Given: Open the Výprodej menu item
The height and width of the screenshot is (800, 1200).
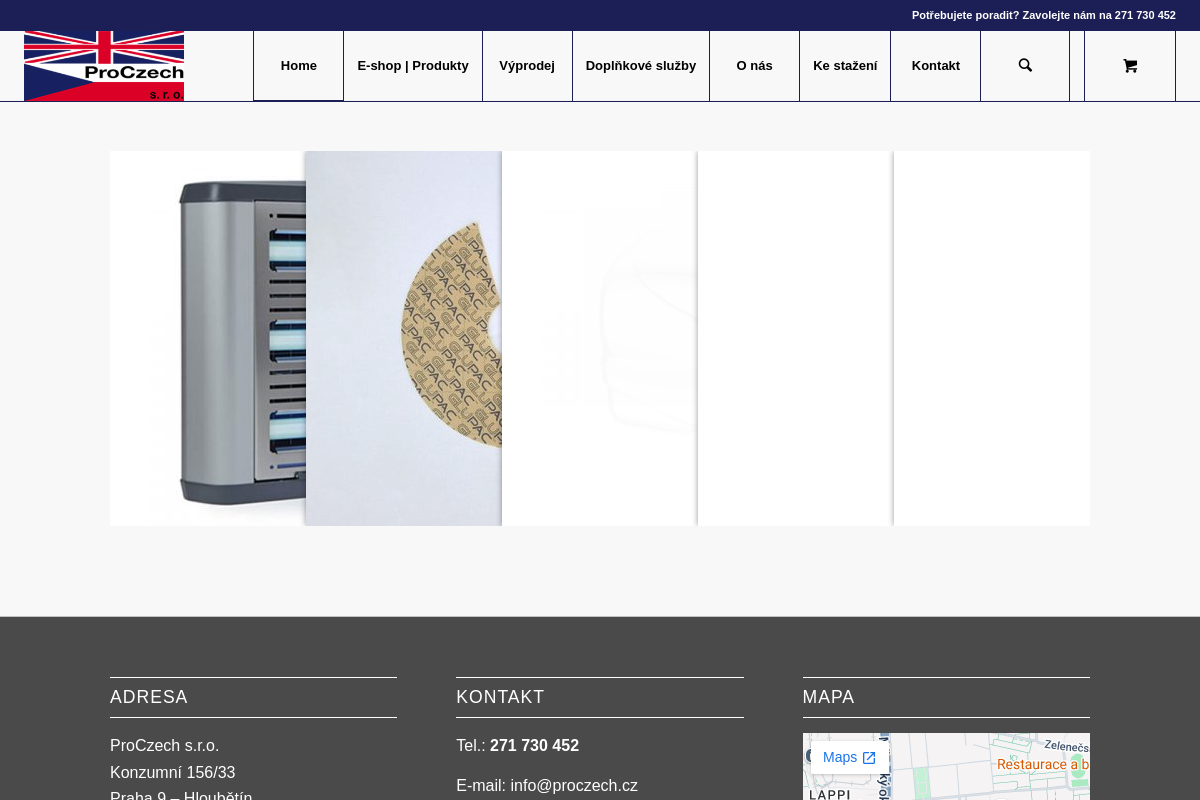Looking at the screenshot, I should (x=527, y=66).
